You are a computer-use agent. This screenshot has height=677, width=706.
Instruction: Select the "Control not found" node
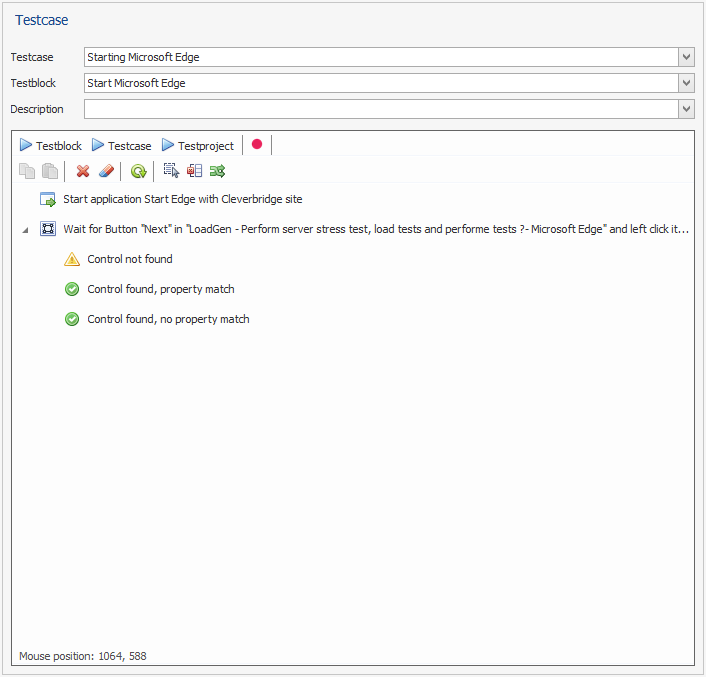tap(129, 259)
